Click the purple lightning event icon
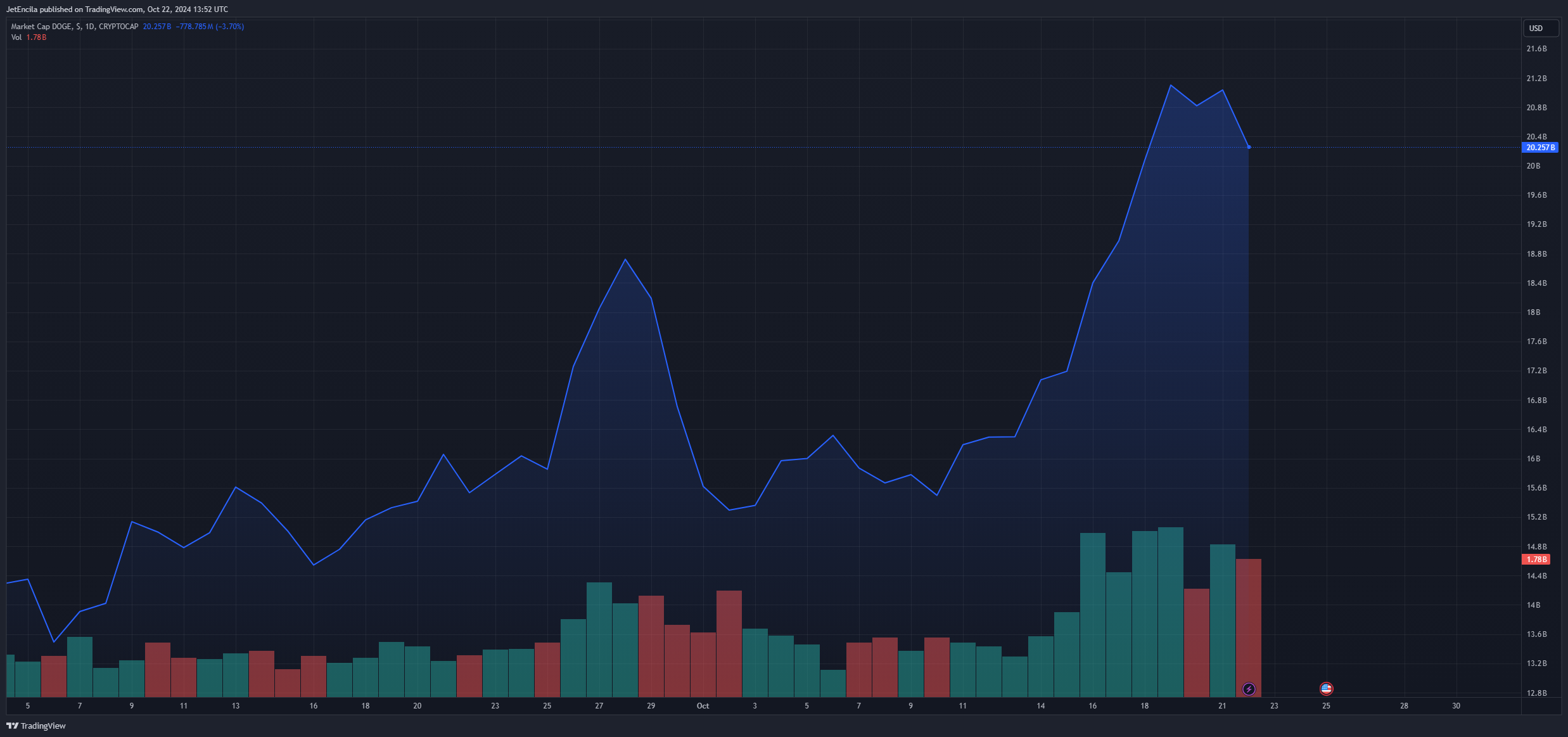The image size is (1568, 737). 1249,689
